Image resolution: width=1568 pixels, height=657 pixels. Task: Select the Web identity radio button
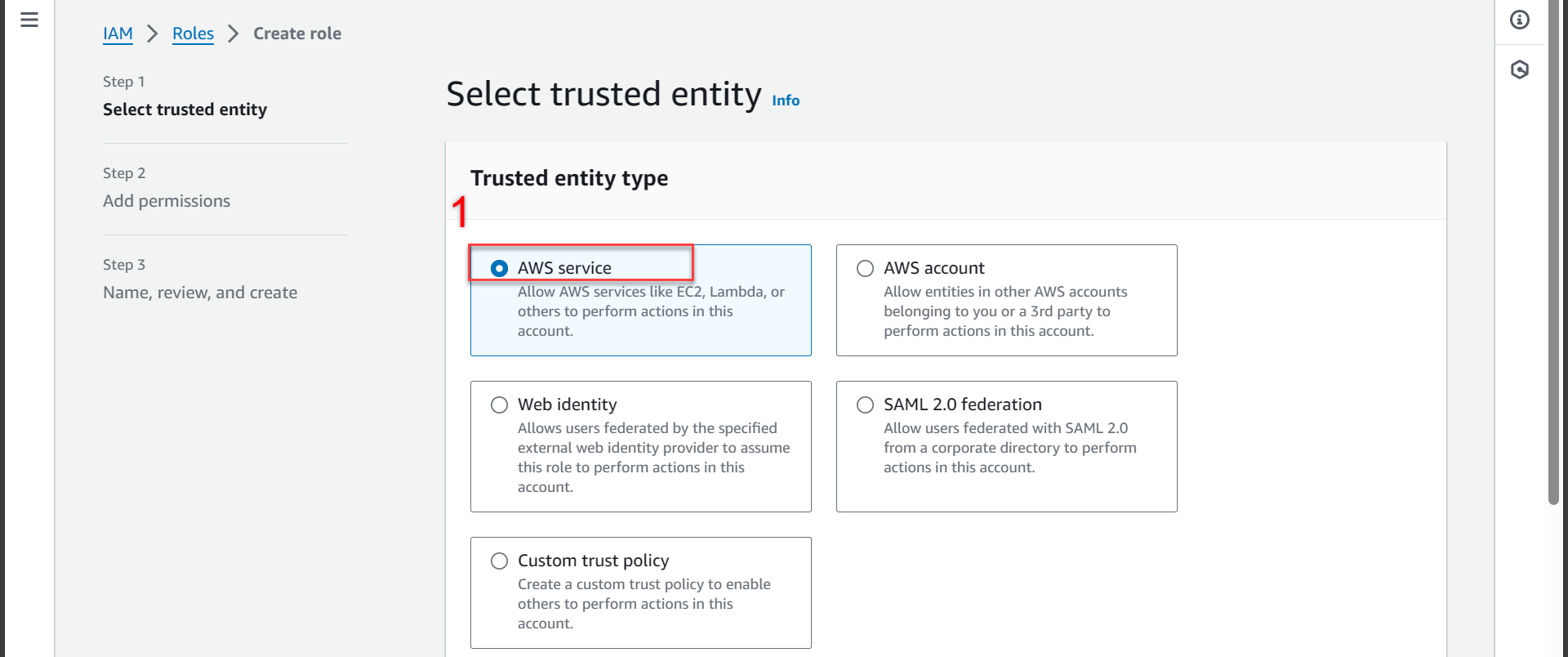click(x=499, y=404)
